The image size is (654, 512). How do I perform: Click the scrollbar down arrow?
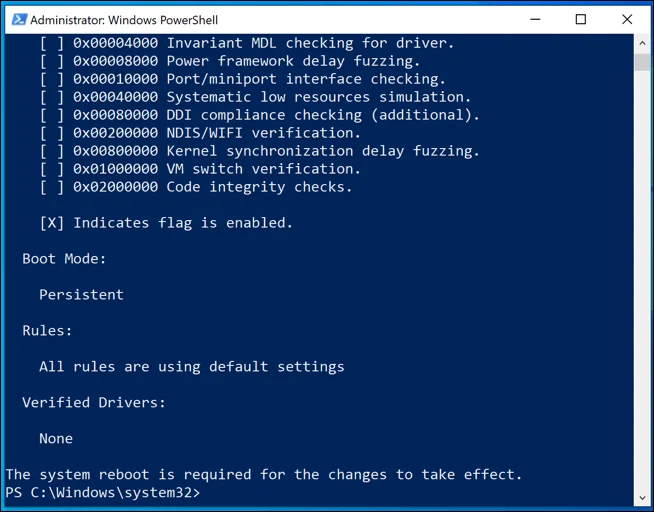tap(642, 495)
